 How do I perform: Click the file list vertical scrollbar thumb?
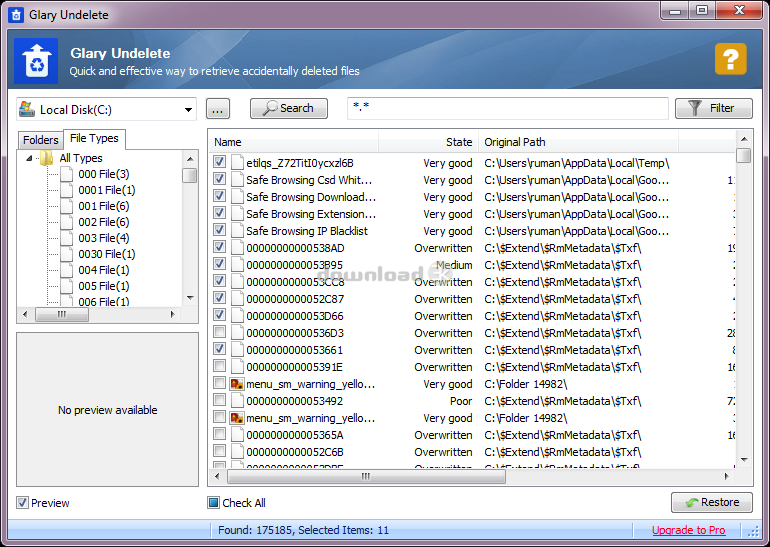pyautogui.click(x=744, y=156)
